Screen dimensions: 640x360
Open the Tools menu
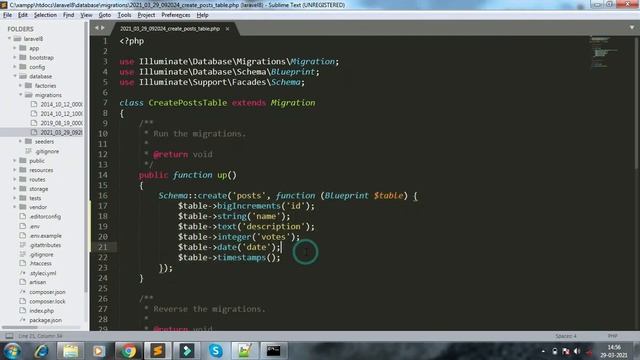point(124,15)
